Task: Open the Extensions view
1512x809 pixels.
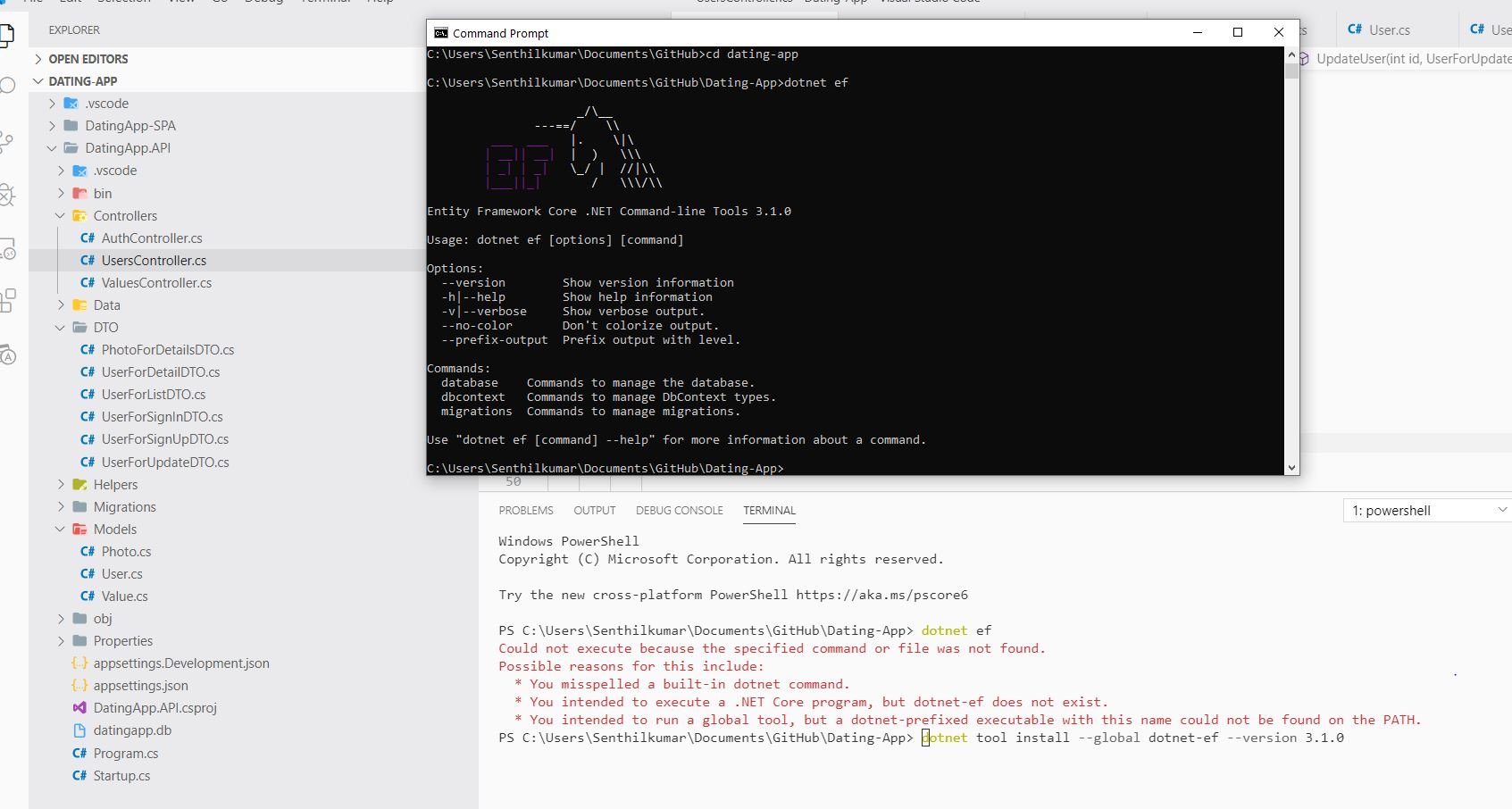Action: click(7, 300)
